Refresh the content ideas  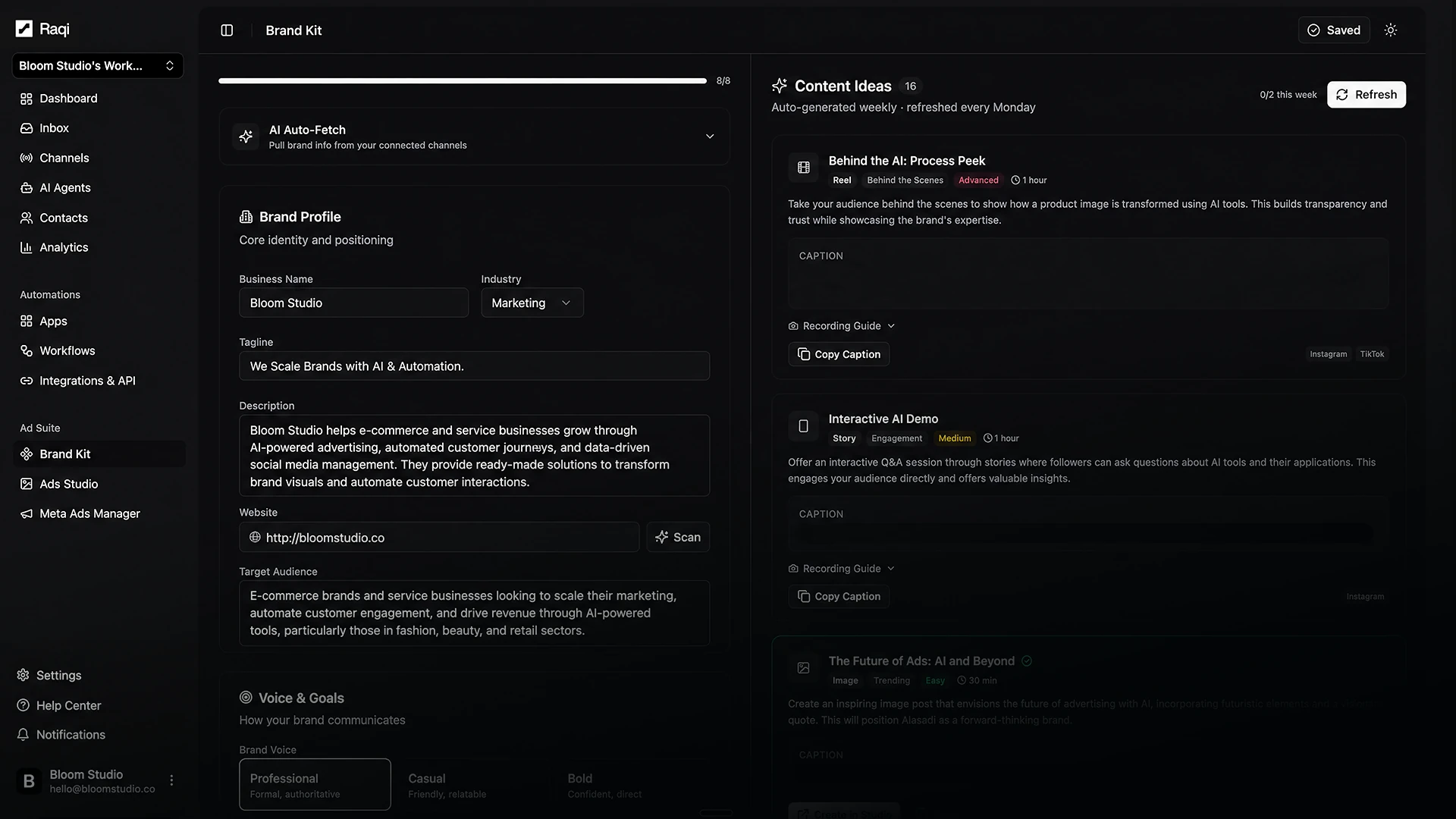[x=1367, y=95]
